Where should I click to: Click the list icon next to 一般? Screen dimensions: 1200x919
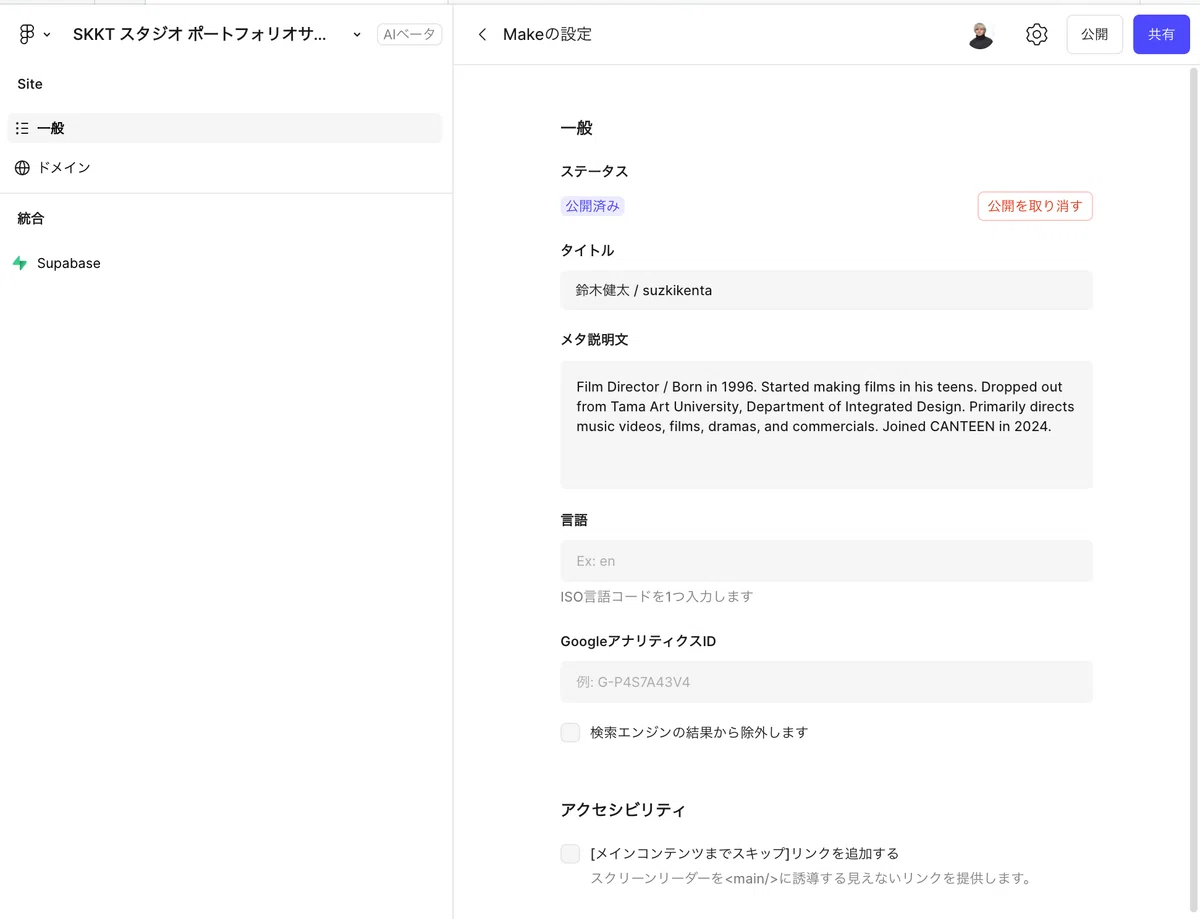pyautogui.click(x=22, y=128)
